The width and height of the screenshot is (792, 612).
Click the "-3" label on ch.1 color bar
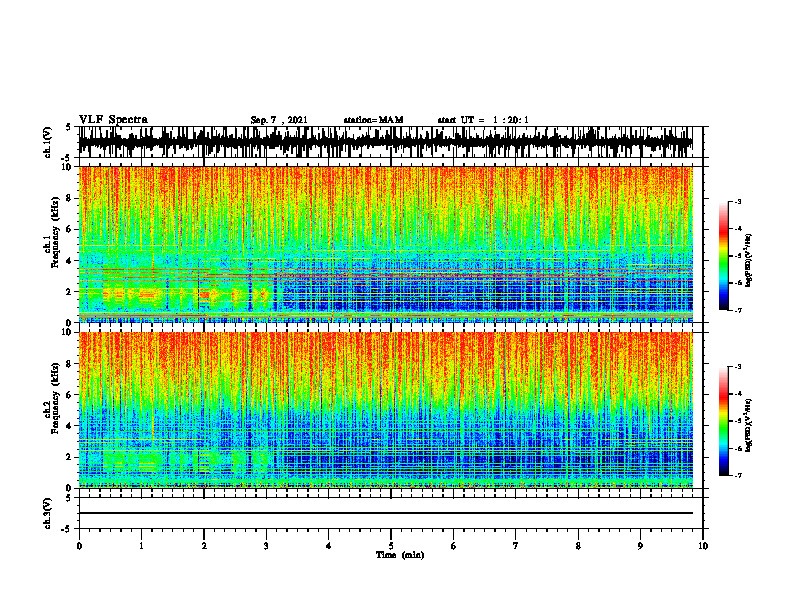738,201
